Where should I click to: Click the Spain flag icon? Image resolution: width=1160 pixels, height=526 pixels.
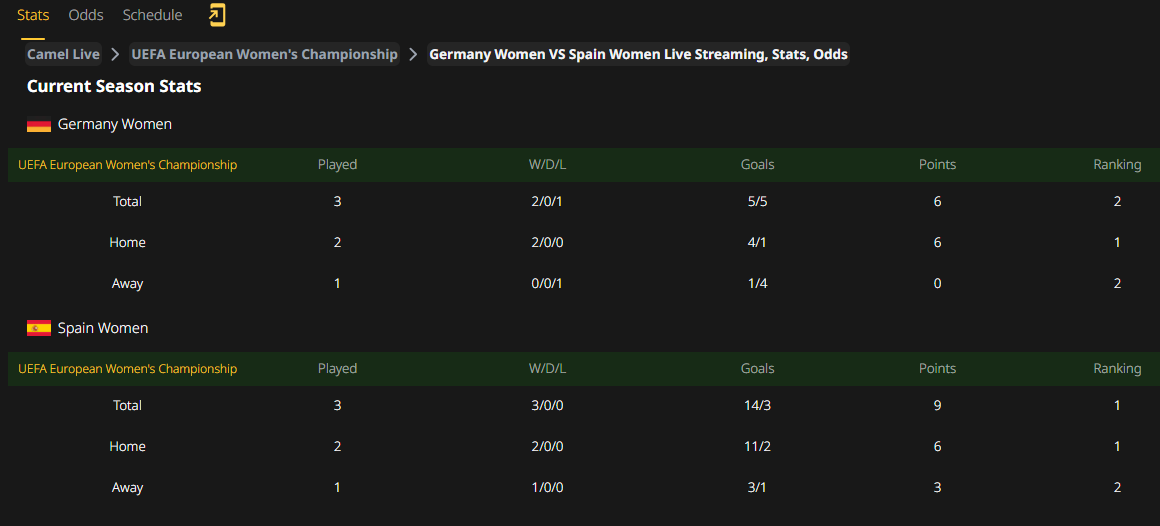click(38, 328)
